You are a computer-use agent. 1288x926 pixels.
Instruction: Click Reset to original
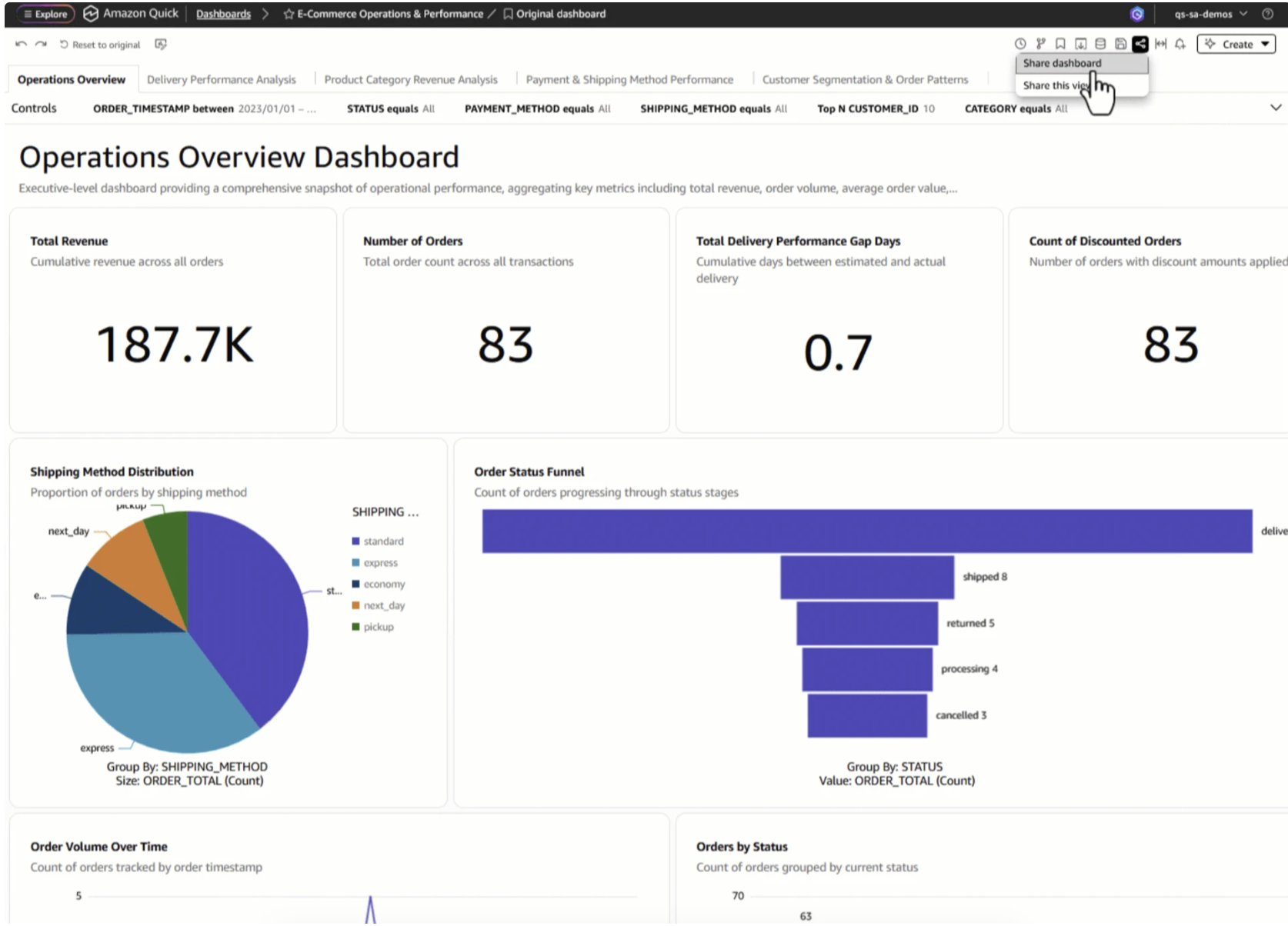100,45
